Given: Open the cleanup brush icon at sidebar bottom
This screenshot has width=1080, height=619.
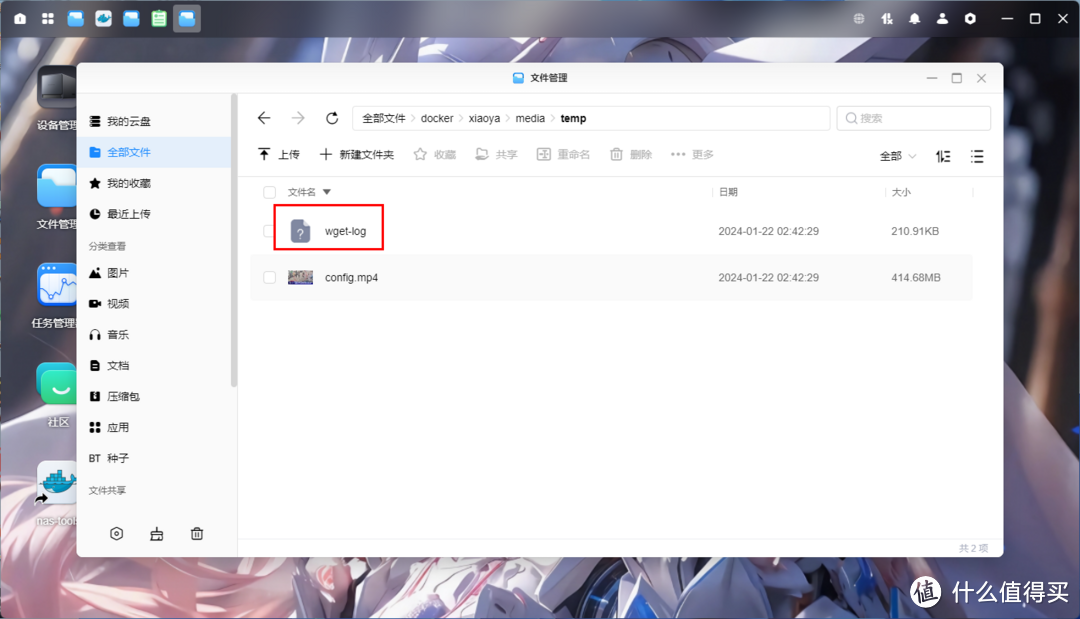Looking at the screenshot, I should tap(156, 533).
